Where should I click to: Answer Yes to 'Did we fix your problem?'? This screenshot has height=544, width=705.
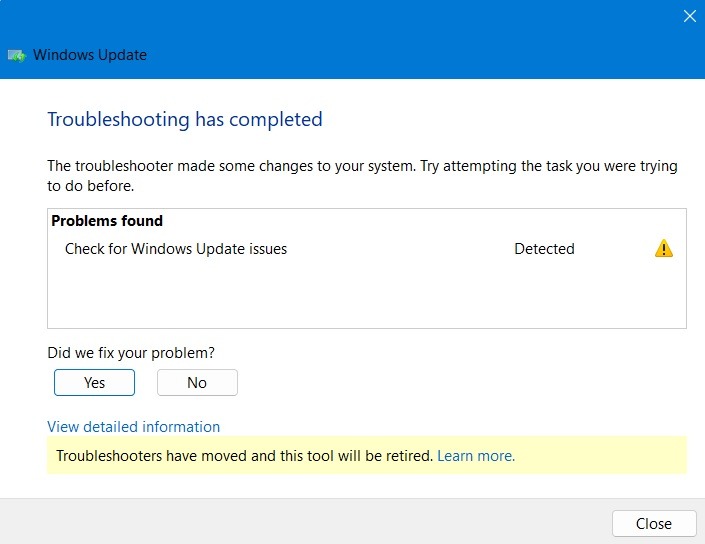pos(94,383)
